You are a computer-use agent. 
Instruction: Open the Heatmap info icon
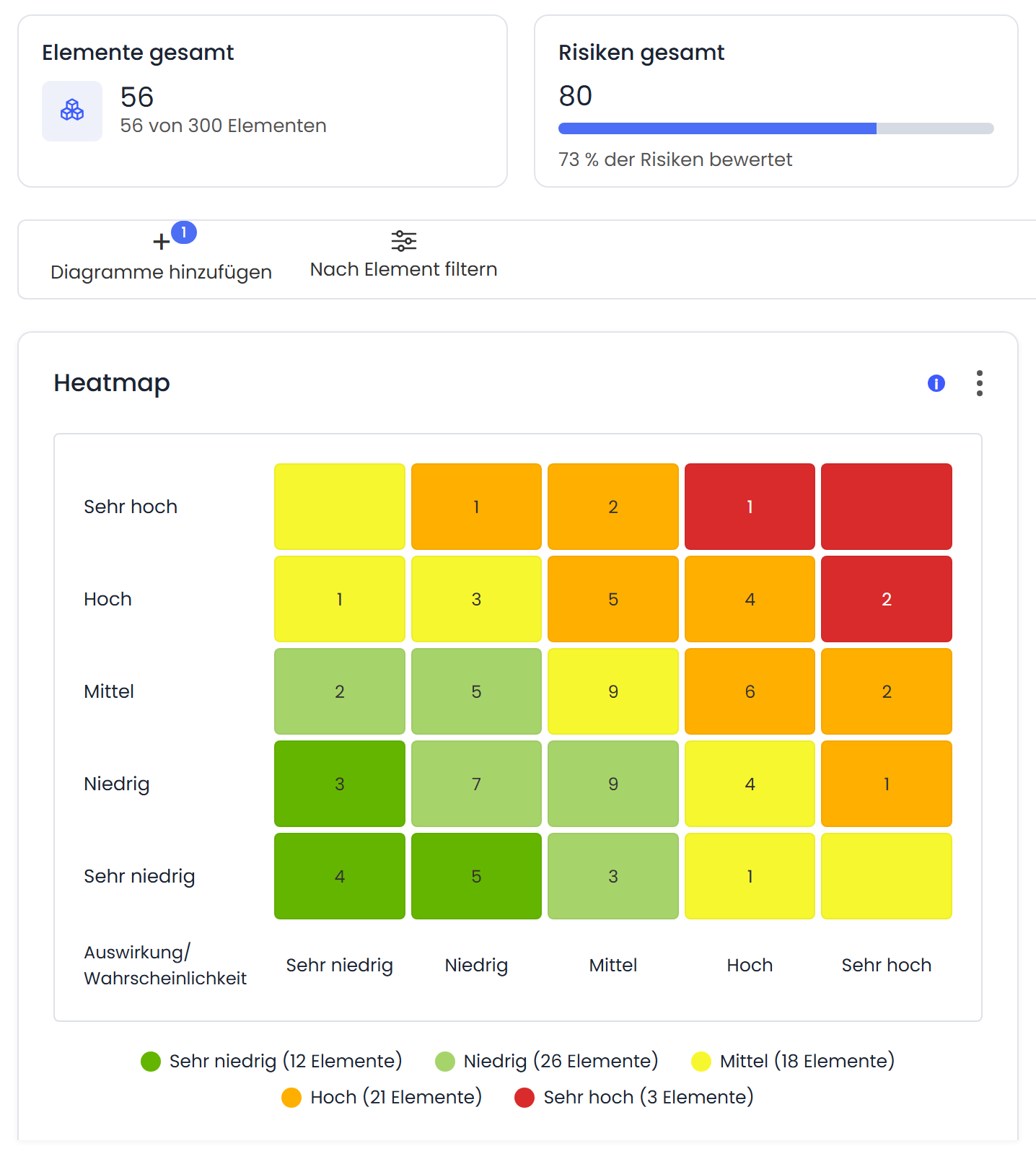point(936,383)
